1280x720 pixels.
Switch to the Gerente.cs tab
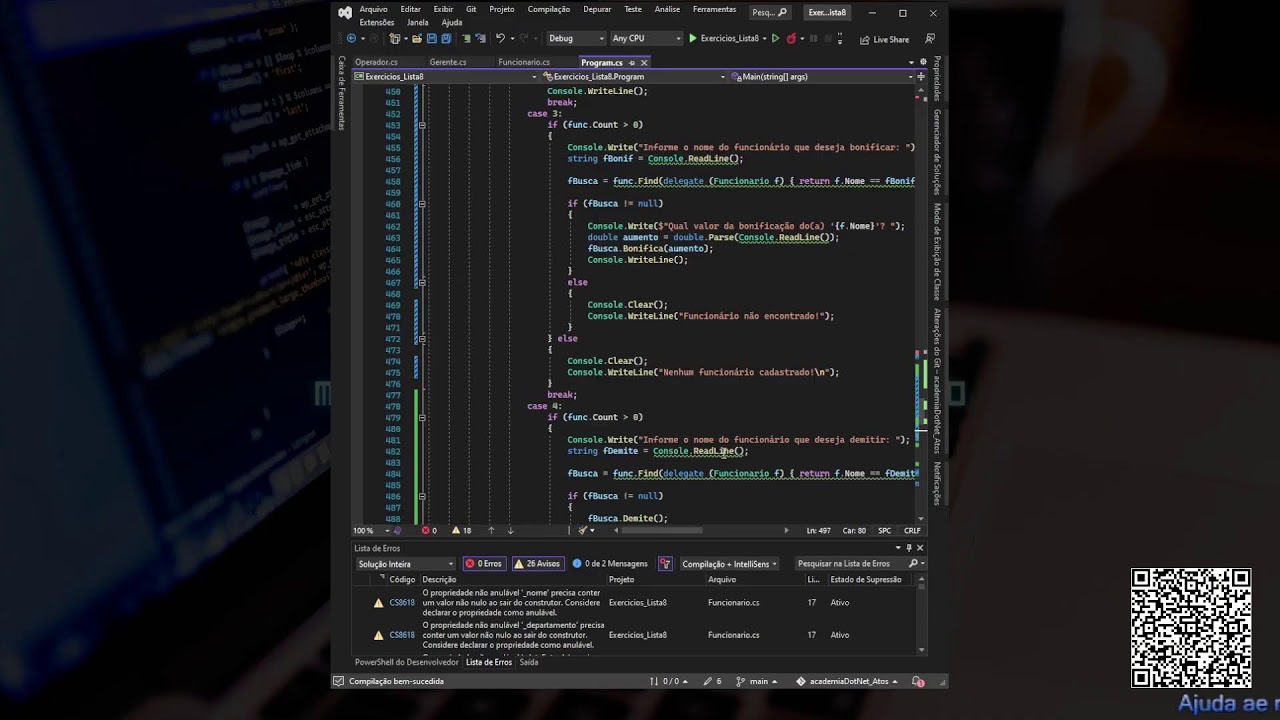(x=447, y=62)
